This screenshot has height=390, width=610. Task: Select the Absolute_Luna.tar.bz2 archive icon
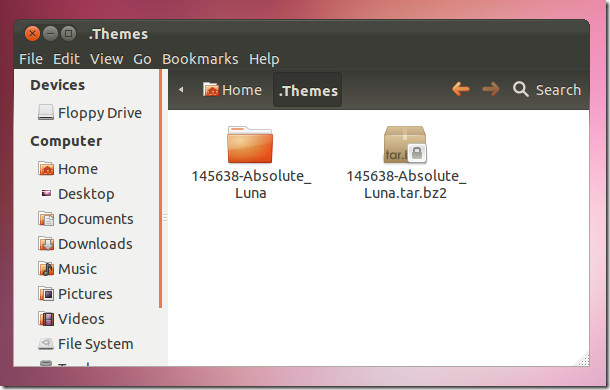(405, 144)
